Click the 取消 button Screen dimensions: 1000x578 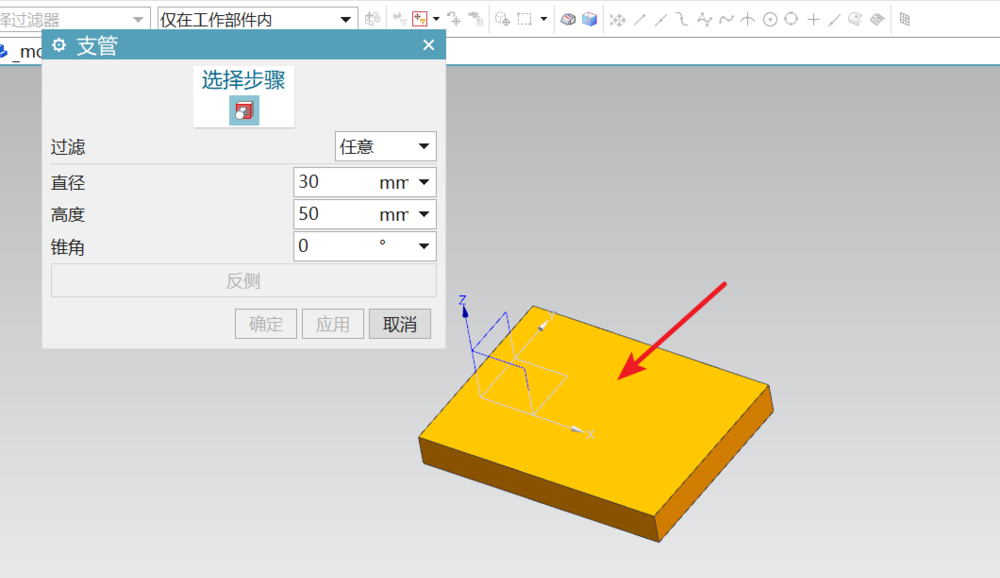click(399, 323)
